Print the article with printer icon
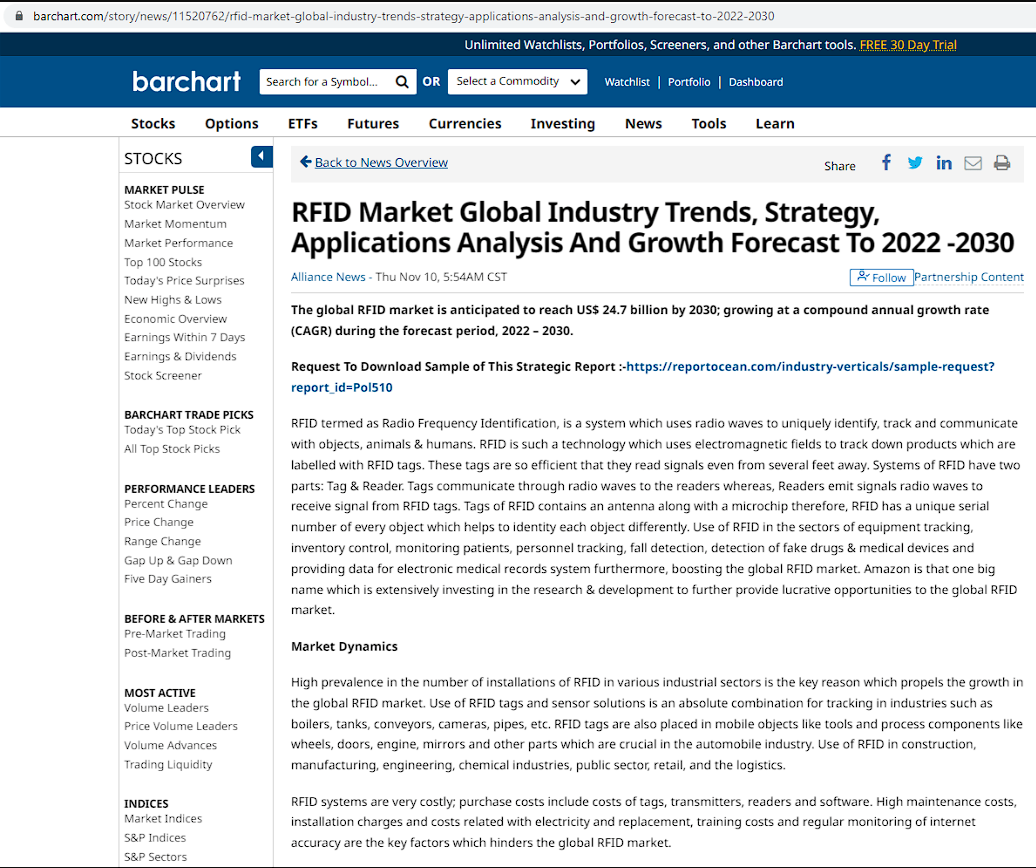This screenshot has width=1036, height=868. 1002,164
